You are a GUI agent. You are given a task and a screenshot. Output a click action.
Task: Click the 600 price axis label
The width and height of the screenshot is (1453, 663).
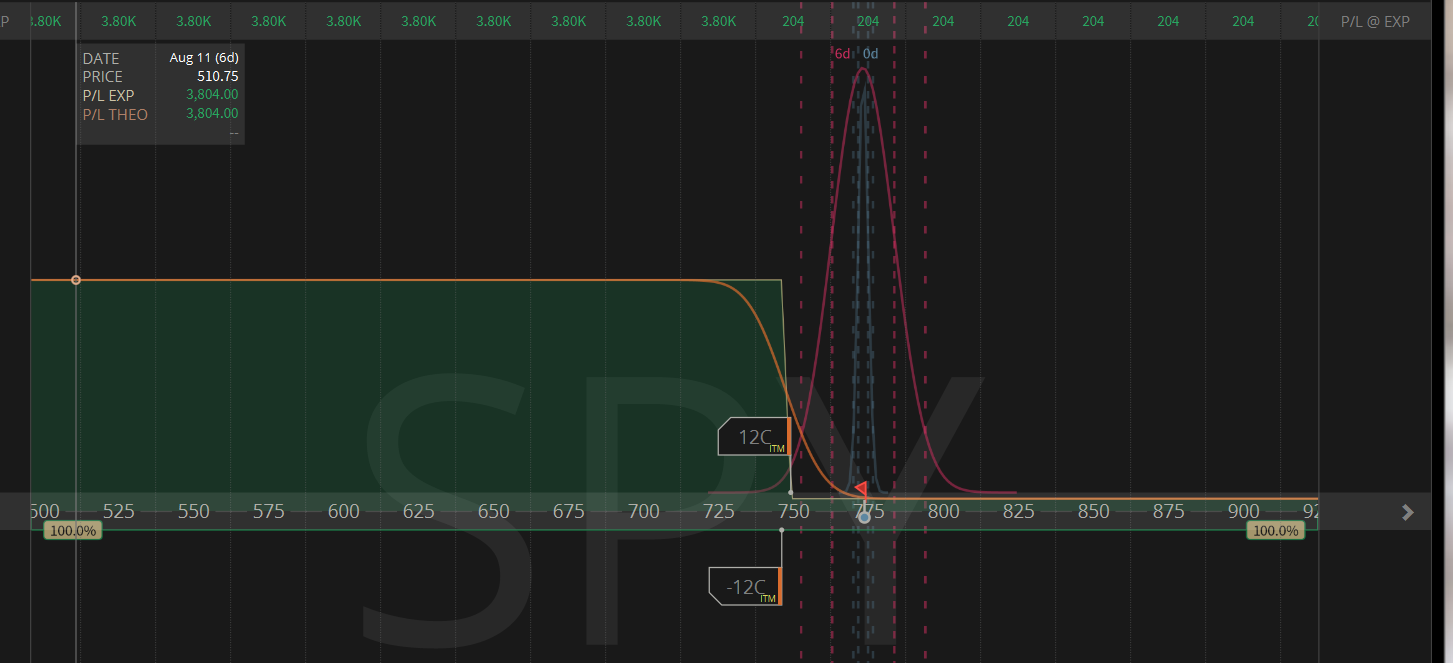click(x=343, y=512)
